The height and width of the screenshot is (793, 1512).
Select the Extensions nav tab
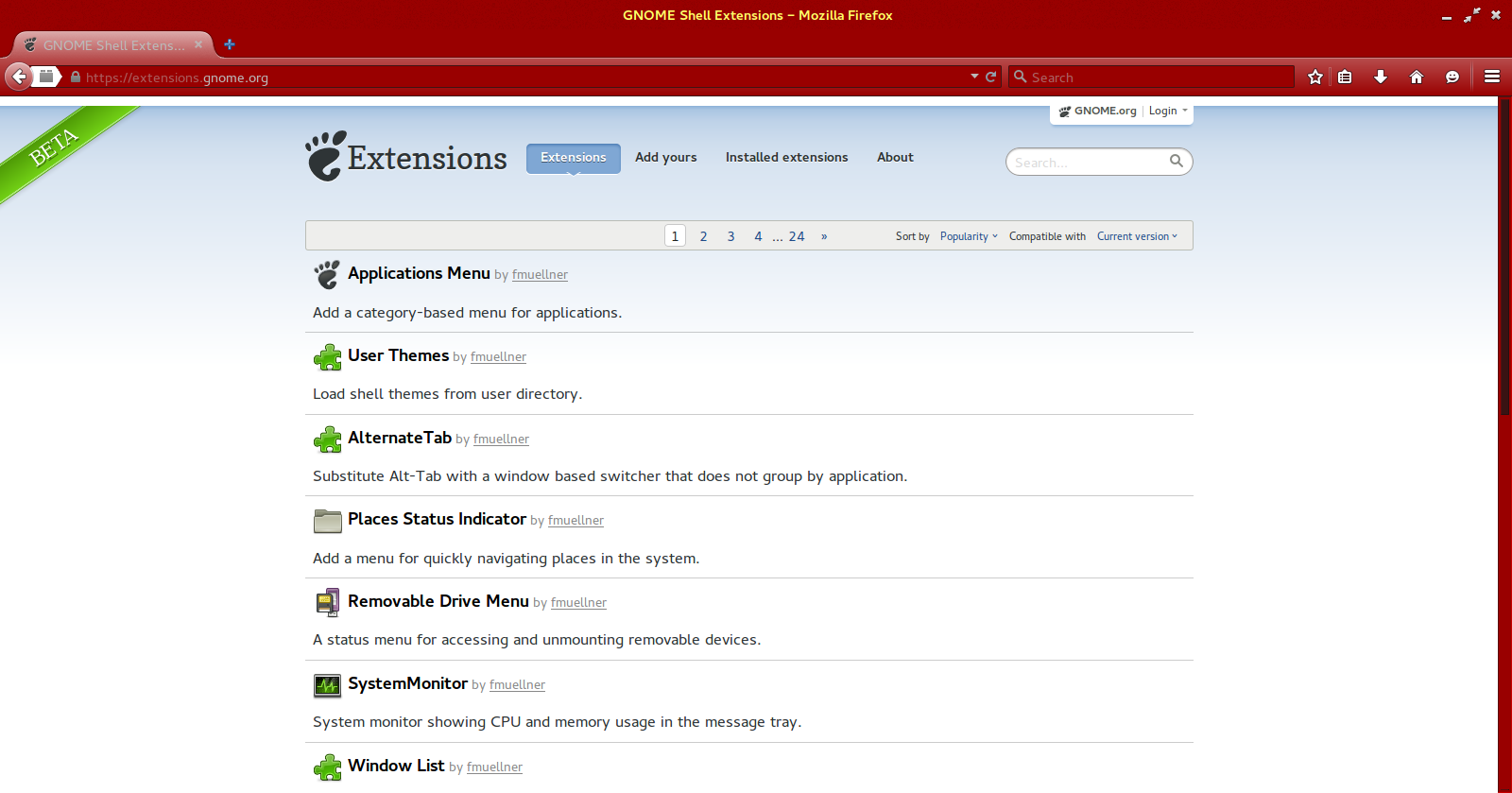[574, 158]
